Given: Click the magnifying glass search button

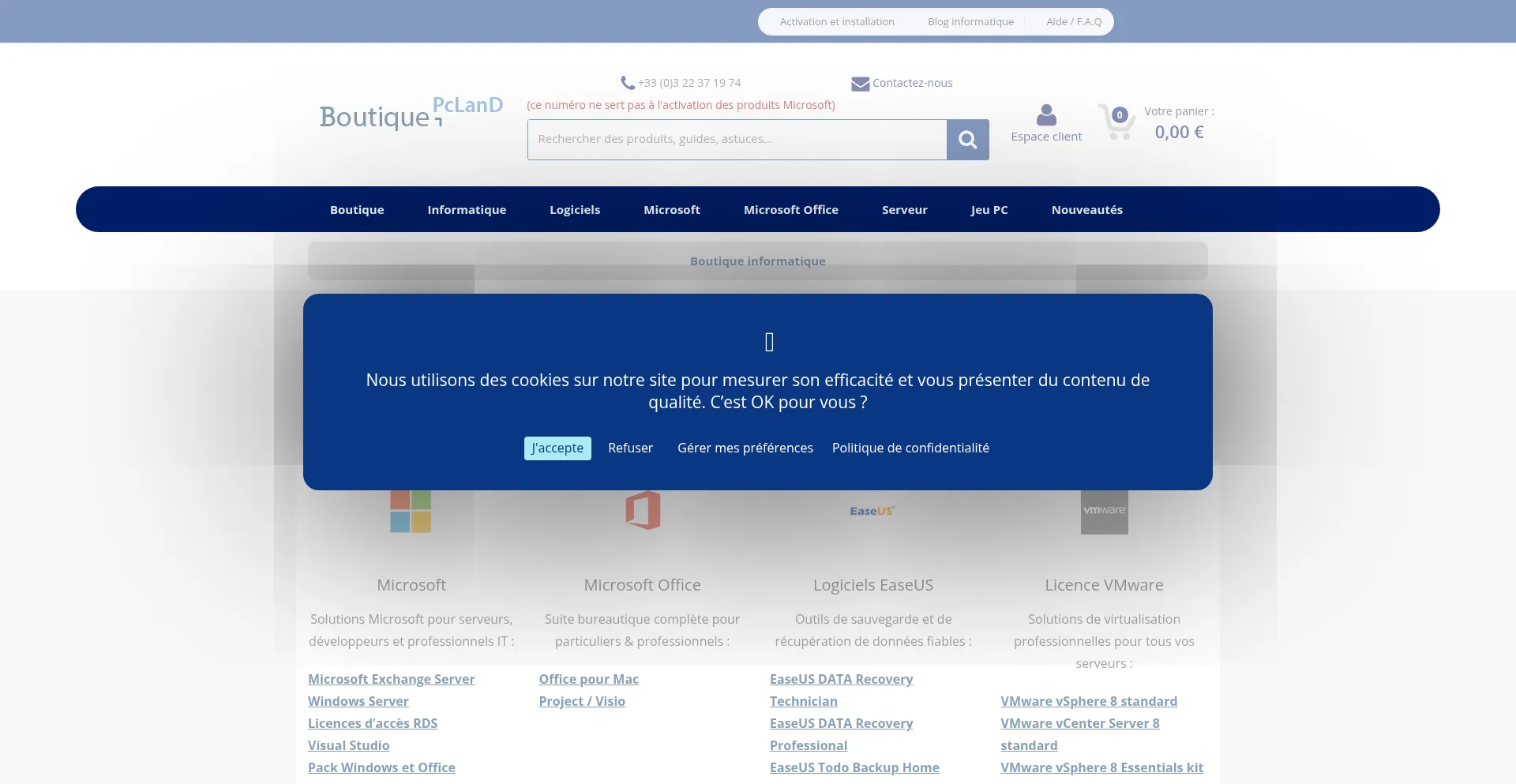Looking at the screenshot, I should coord(967,140).
